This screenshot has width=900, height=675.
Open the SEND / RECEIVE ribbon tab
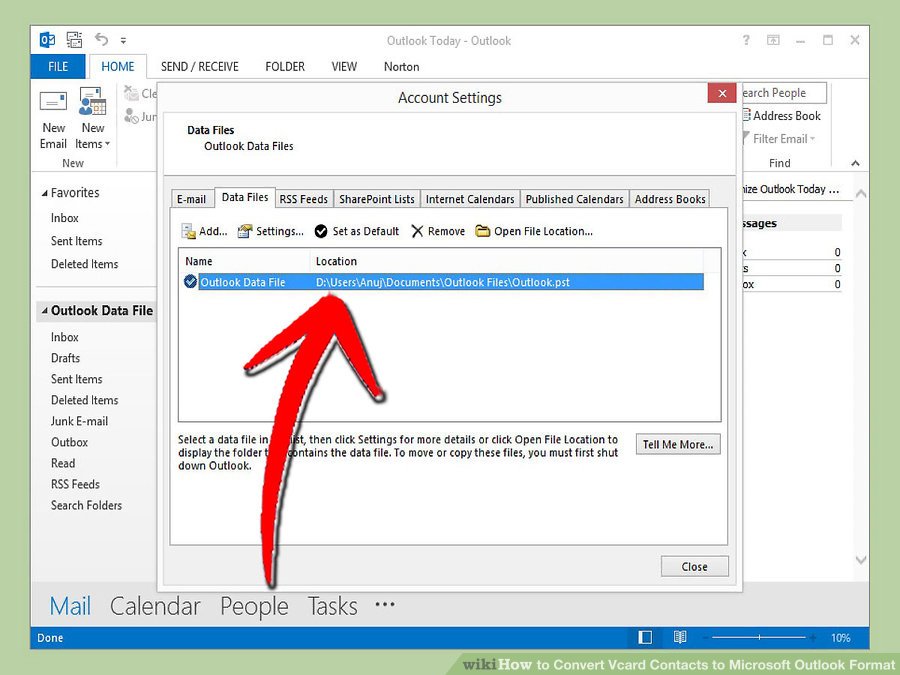click(x=199, y=66)
